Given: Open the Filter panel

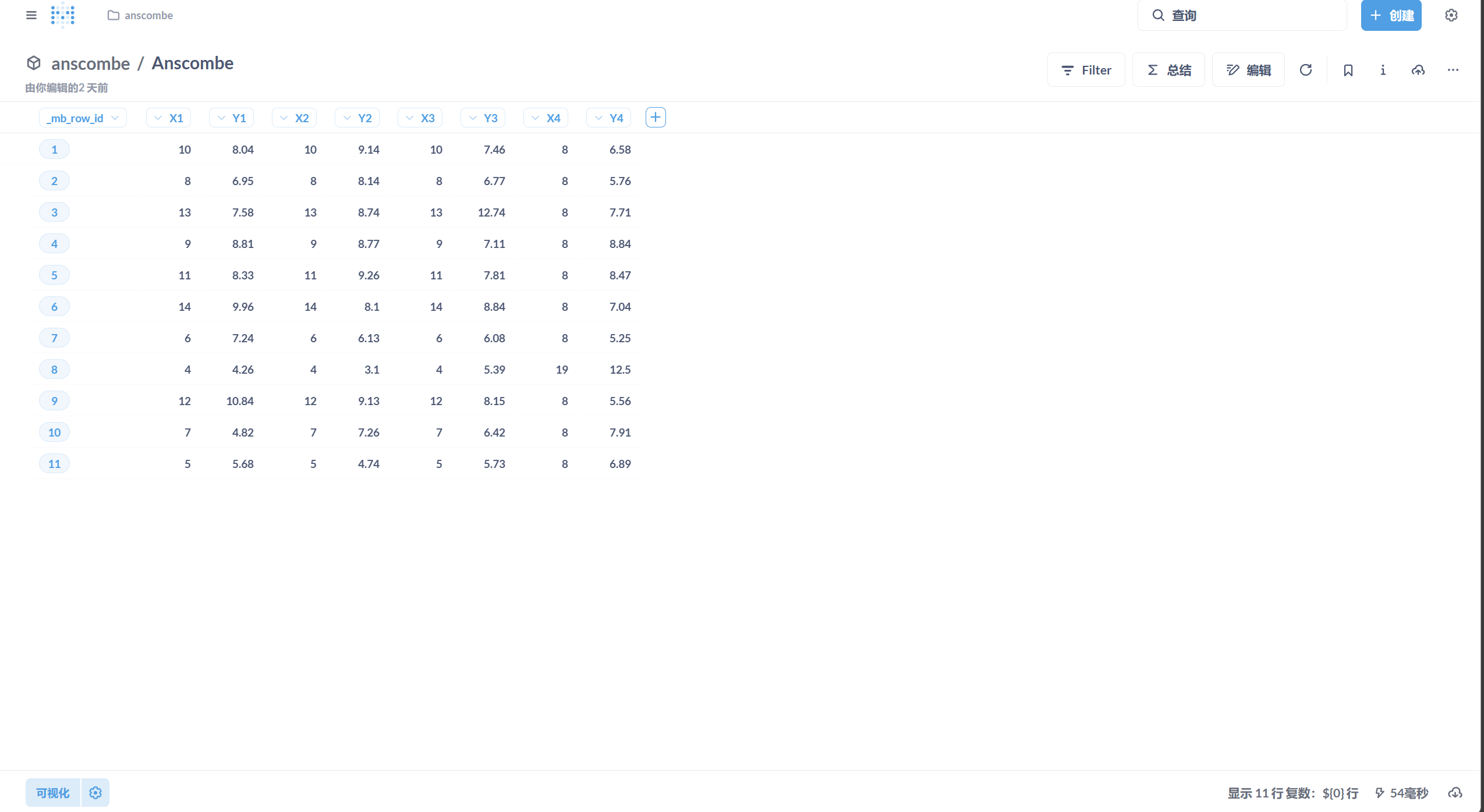Looking at the screenshot, I should (x=1086, y=70).
